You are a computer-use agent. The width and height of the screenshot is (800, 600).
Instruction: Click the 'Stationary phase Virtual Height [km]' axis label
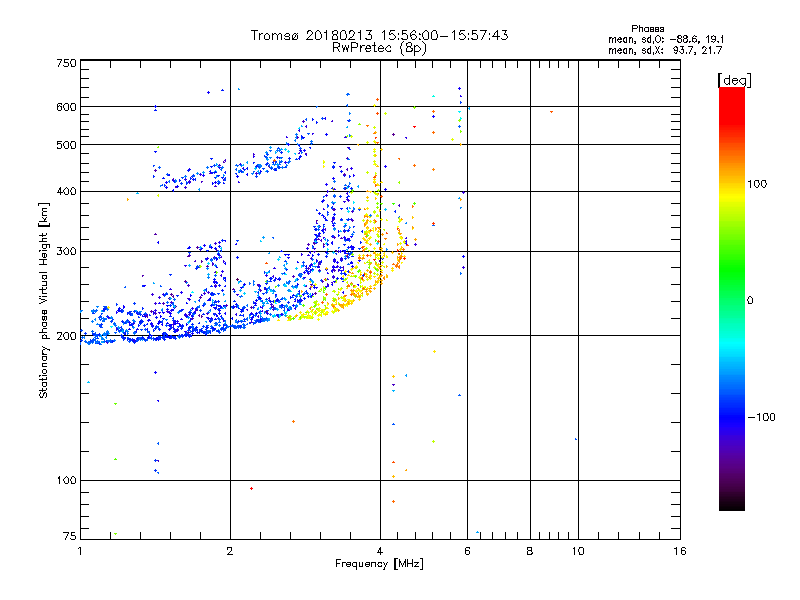coord(44,301)
